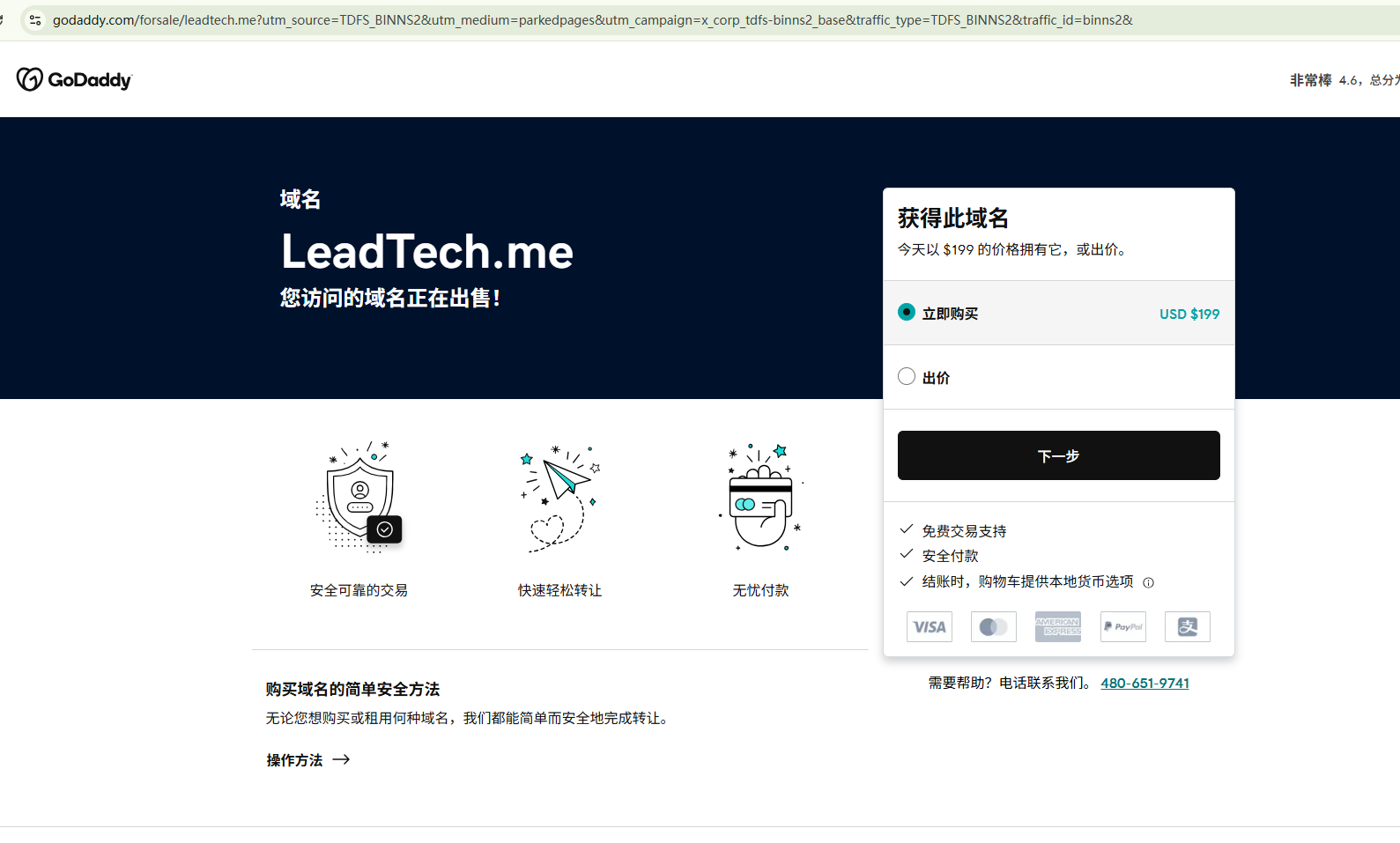Click the 购买域名的简单安全方法 heading
The image size is (1400, 843).
[352, 689]
